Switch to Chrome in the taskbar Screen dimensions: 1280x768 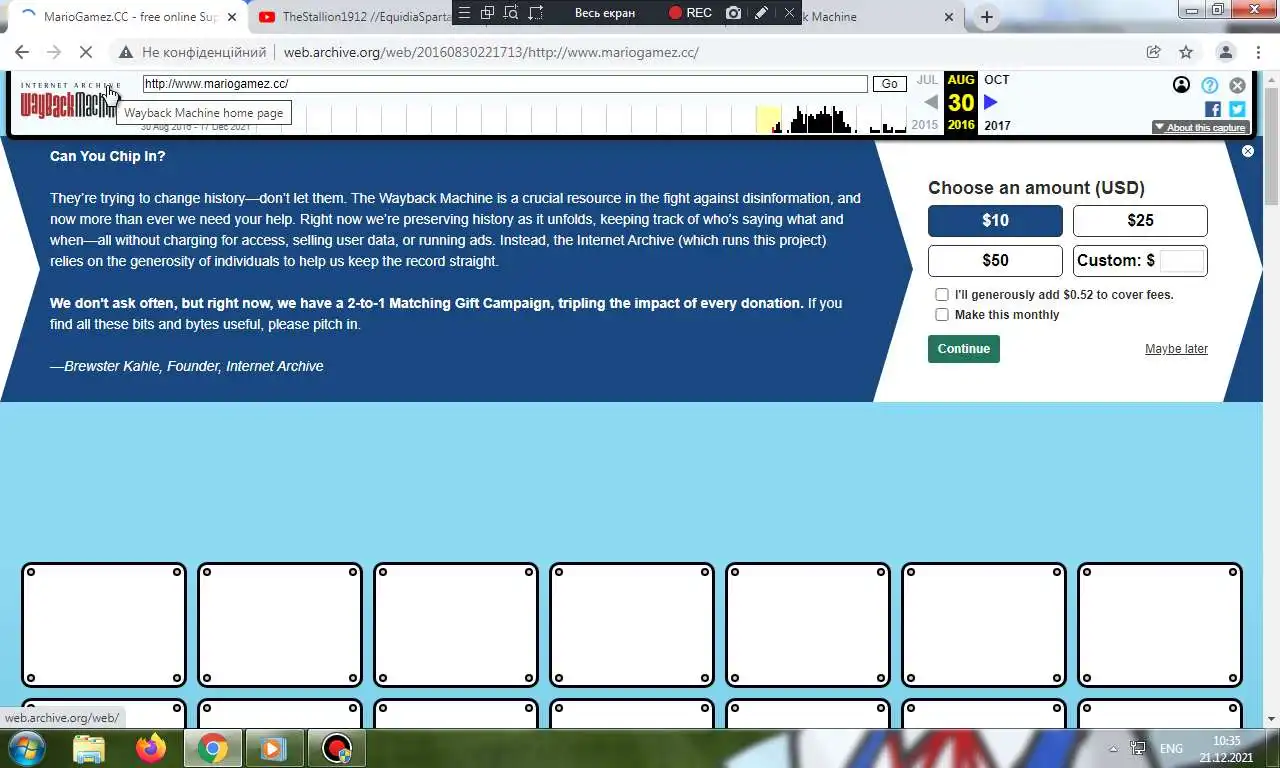click(x=212, y=748)
